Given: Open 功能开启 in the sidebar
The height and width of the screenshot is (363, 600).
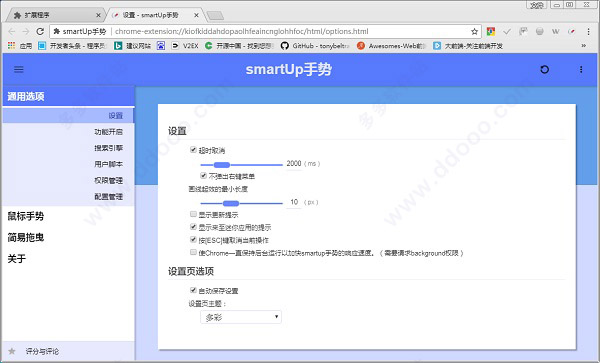Looking at the screenshot, I should [x=68, y=132].
